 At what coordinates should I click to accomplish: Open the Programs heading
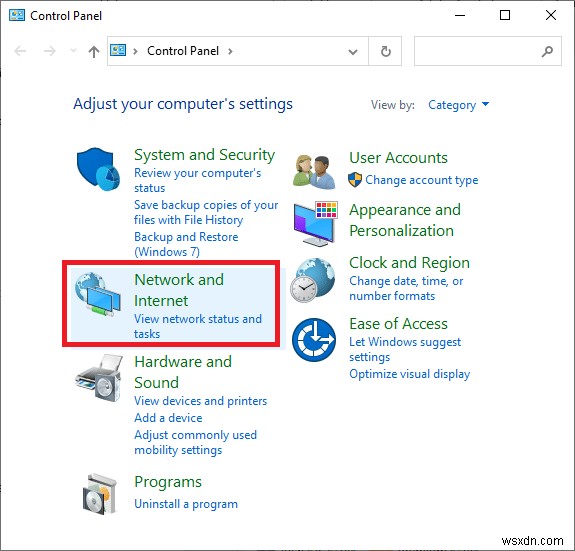(x=168, y=482)
